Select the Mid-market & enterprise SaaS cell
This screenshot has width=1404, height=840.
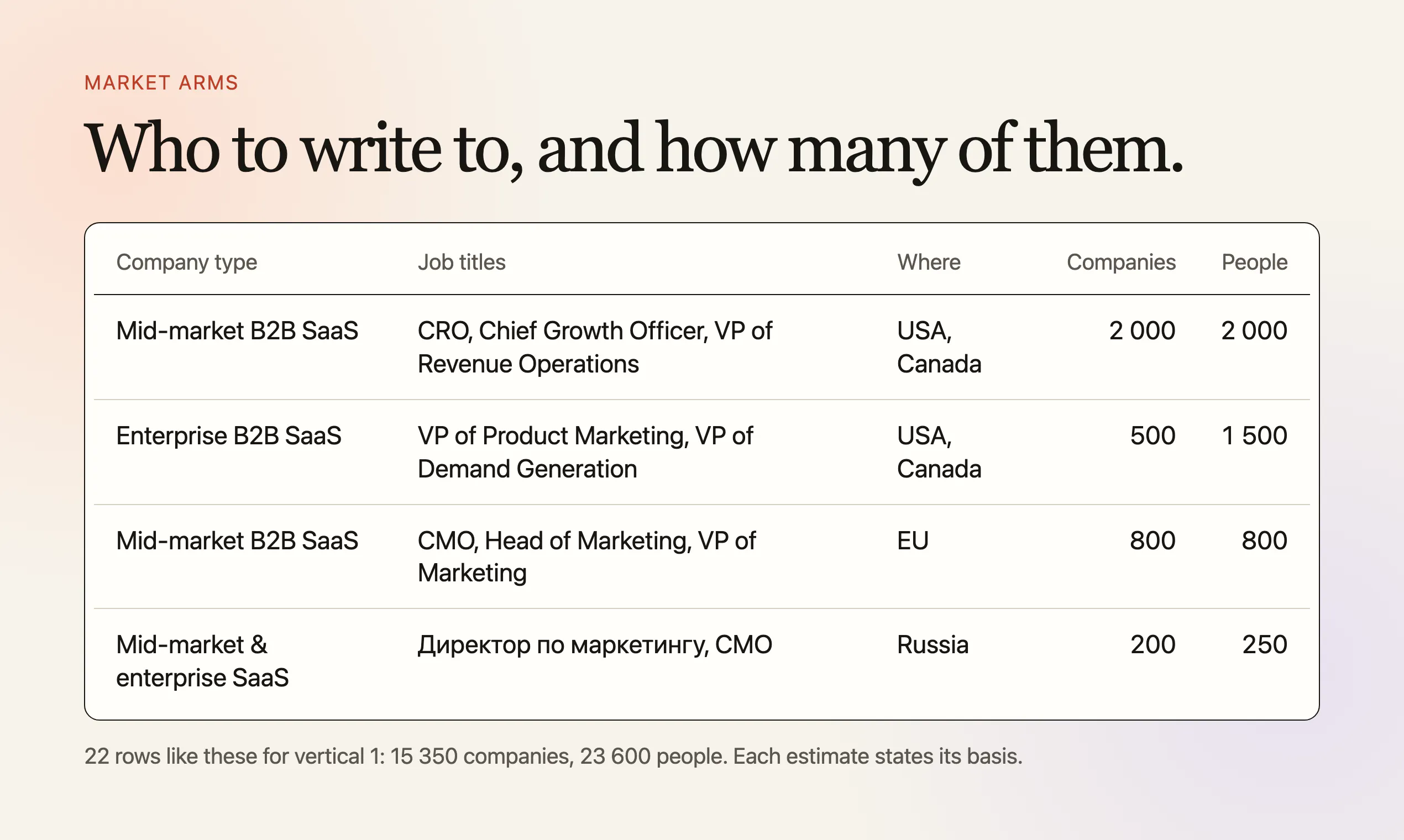pyautogui.click(x=202, y=661)
